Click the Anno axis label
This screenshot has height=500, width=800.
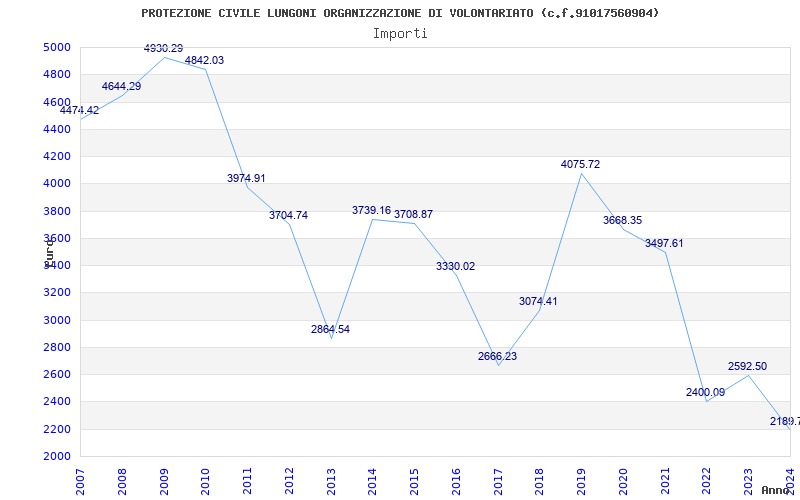[774, 490]
